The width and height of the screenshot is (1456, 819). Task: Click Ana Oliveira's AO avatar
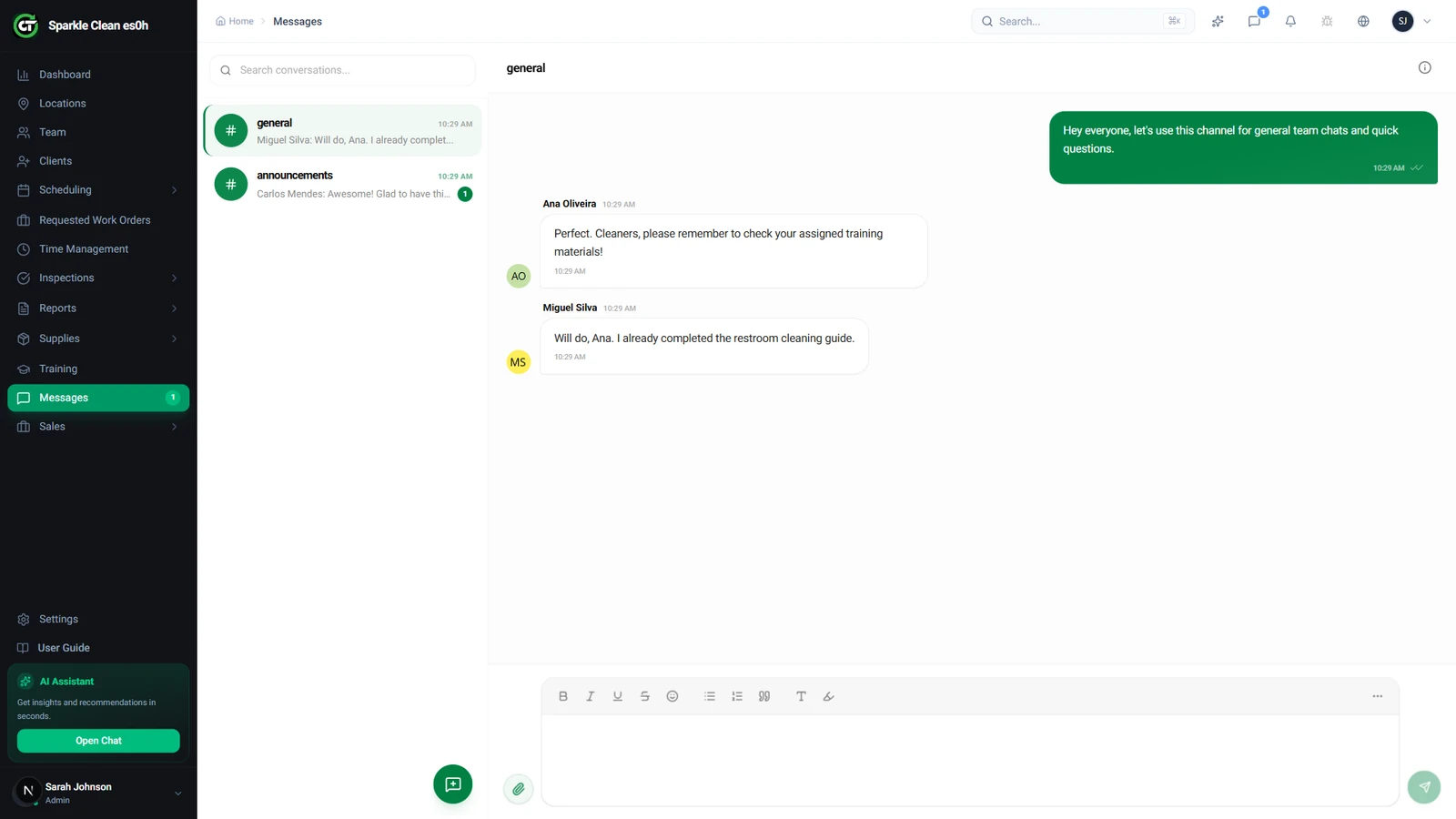519,276
